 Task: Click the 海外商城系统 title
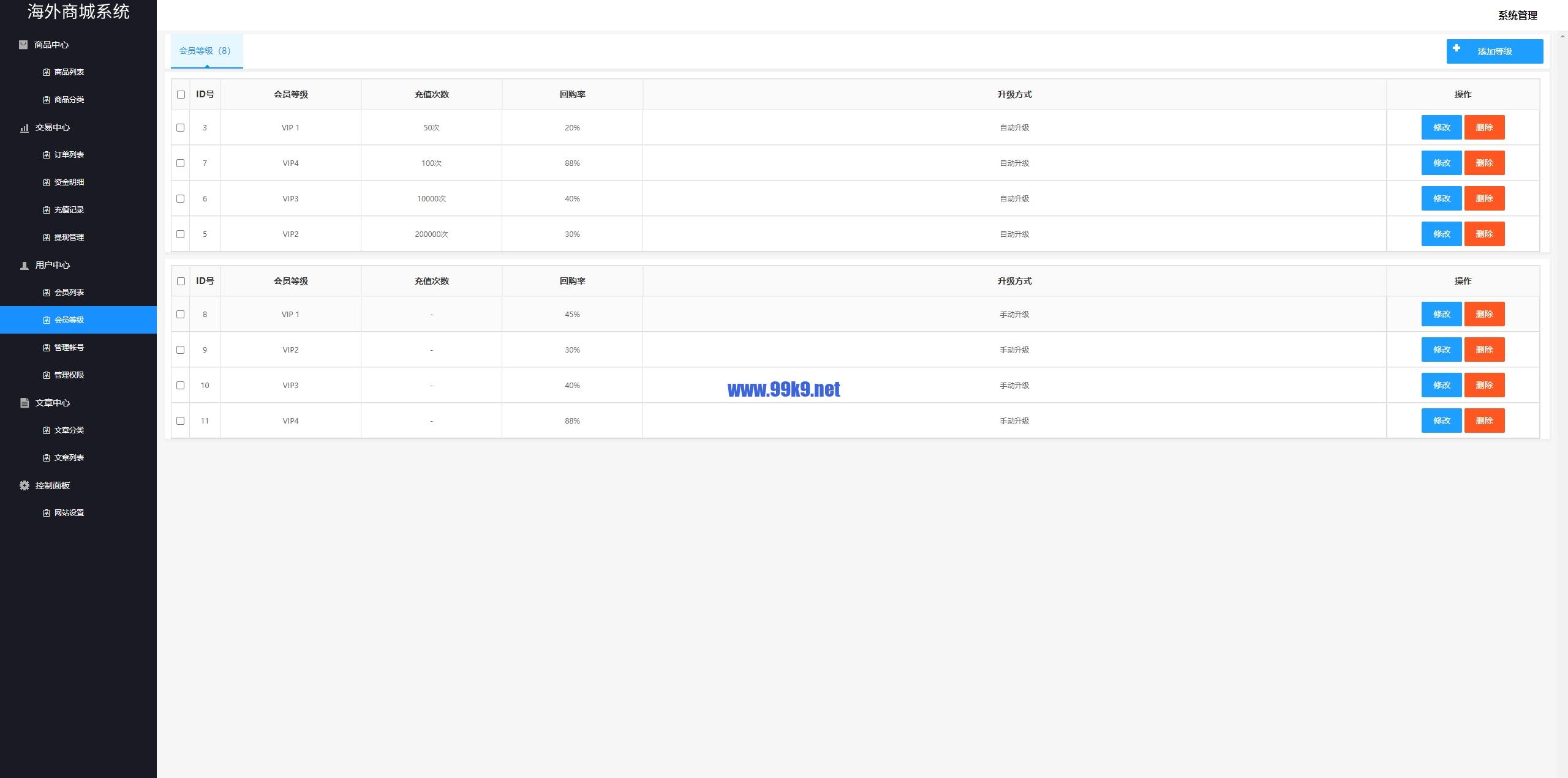coord(78,12)
